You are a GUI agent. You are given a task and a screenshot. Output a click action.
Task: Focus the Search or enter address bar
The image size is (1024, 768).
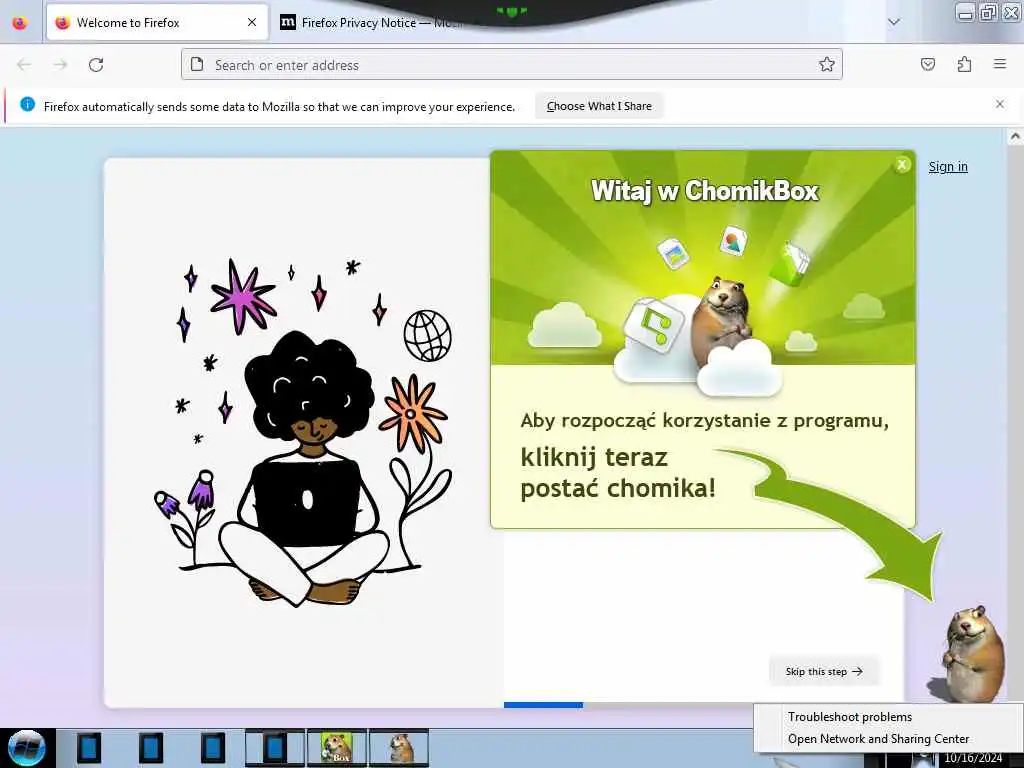[x=512, y=65]
